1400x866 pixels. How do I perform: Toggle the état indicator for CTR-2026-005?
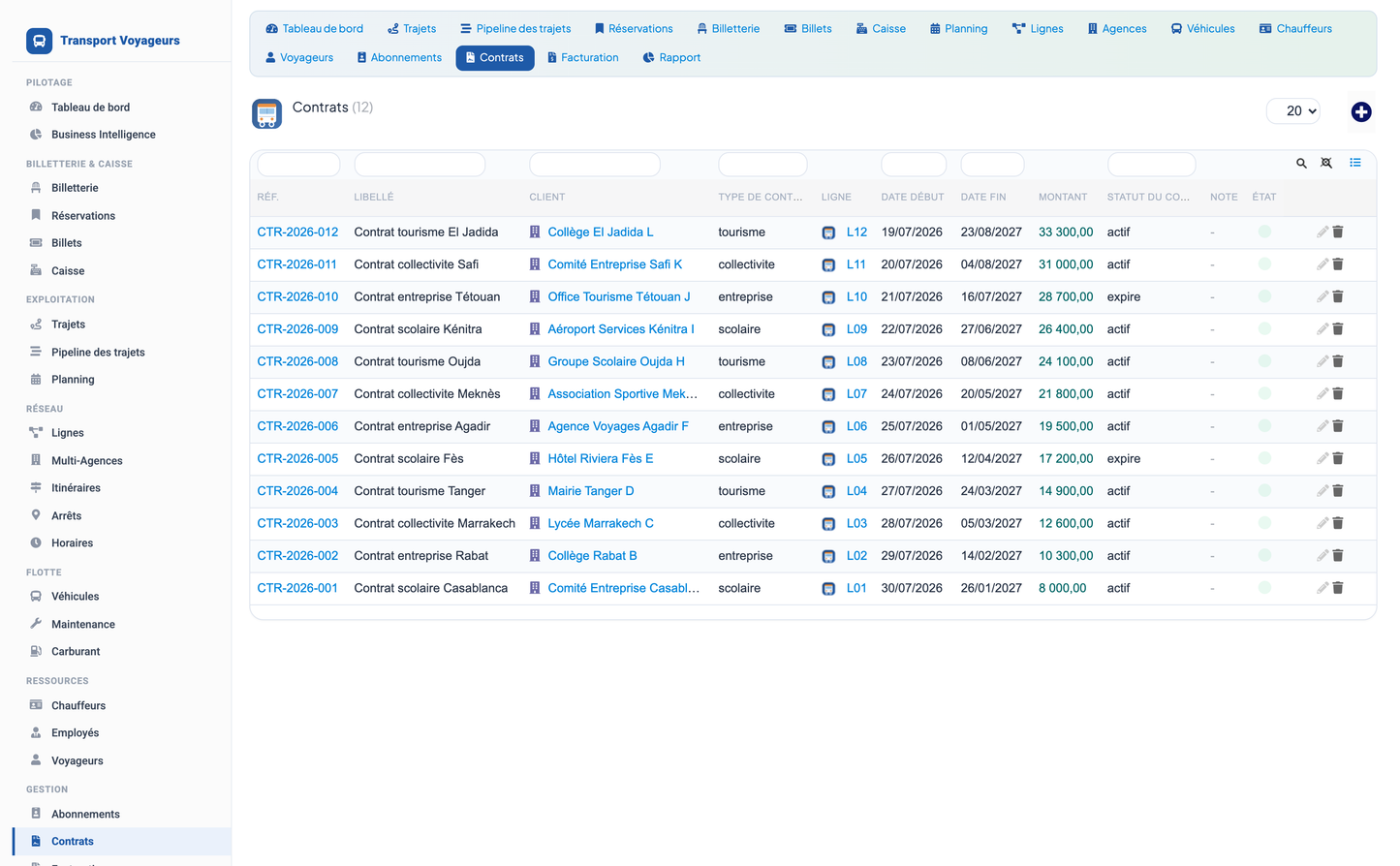click(x=1264, y=458)
